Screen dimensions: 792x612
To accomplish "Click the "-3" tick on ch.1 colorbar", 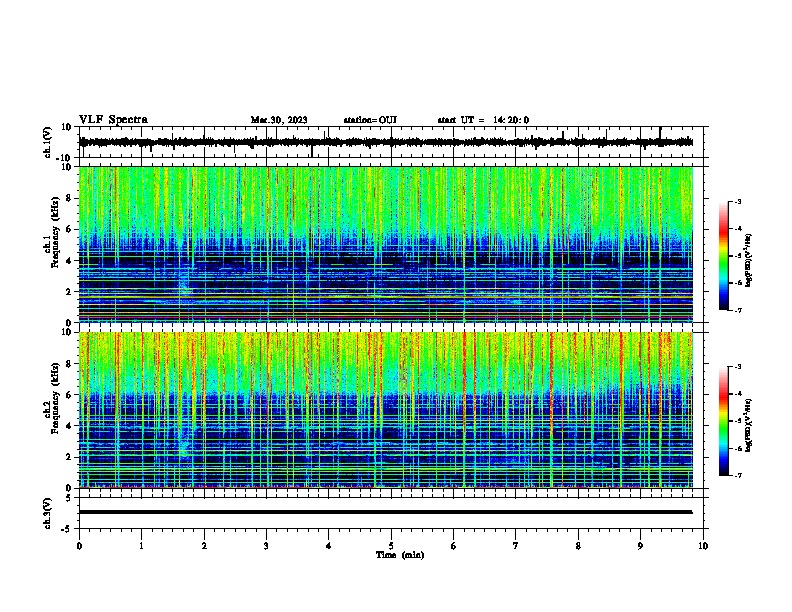I will pyautogui.click(x=738, y=202).
